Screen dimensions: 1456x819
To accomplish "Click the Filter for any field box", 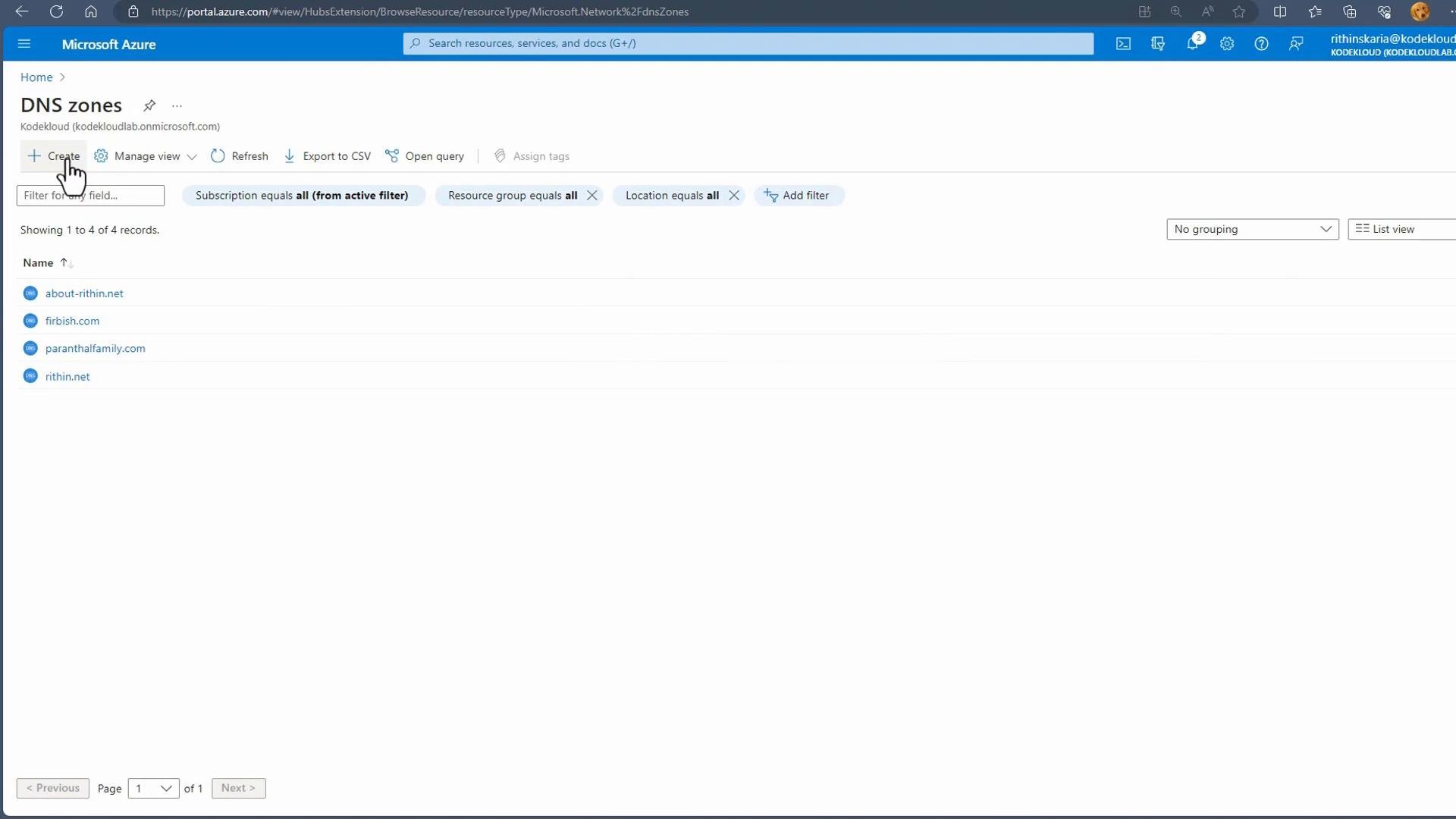I will click(90, 196).
